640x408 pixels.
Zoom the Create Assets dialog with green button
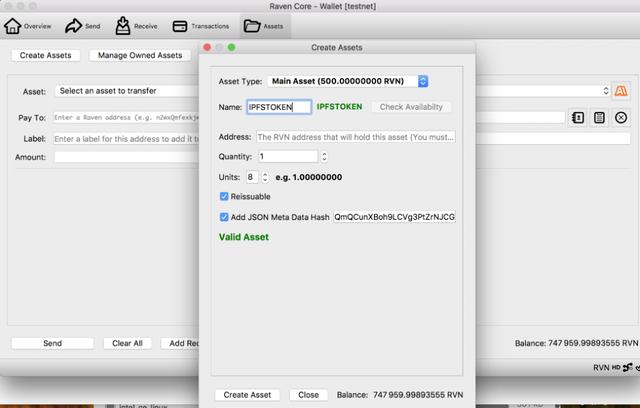(x=231, y=48)
